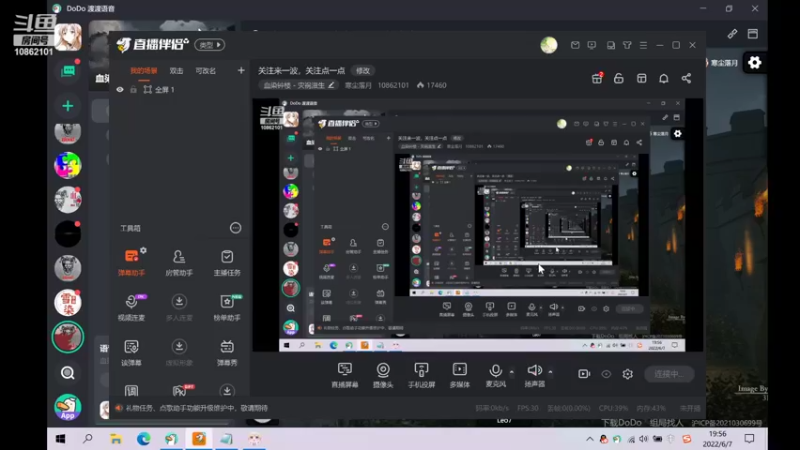This screenshot has height=450, width=800.
Task: Download the 虚拟形象 virtual avatar tool
Action: pyautogui.click(x=179, y=353)
